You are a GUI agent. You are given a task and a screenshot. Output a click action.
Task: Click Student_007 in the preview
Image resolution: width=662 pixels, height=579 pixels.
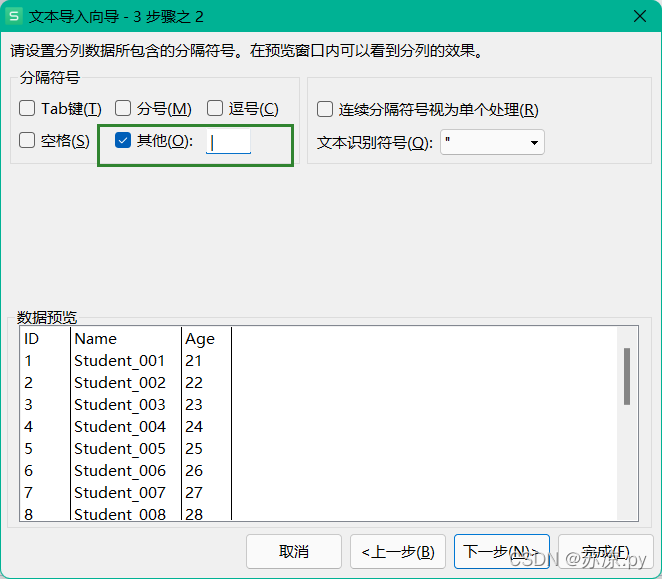coord(120,493)
